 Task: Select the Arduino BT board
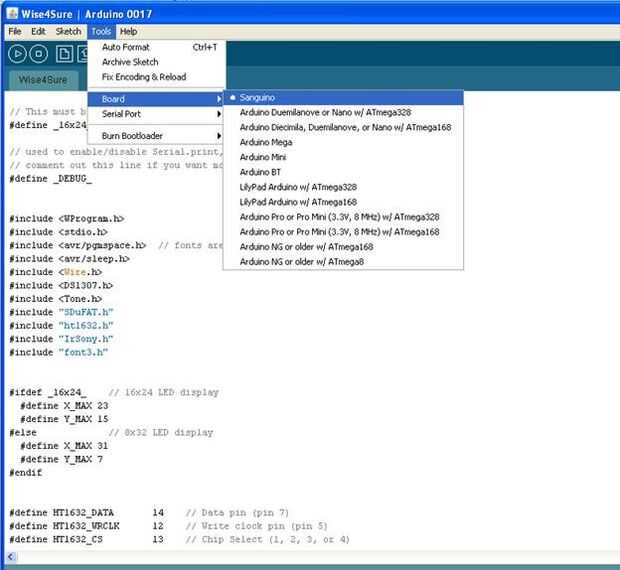(343, 172)
